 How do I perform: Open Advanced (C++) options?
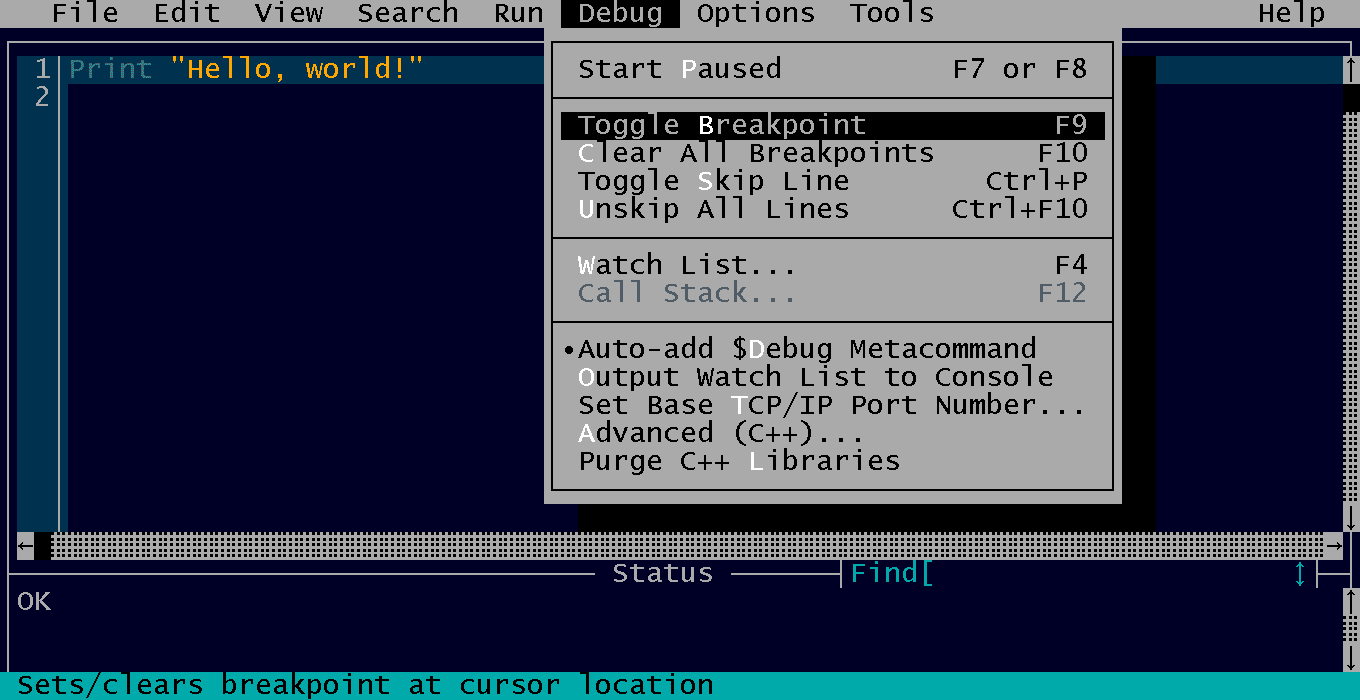pos(832,433)
